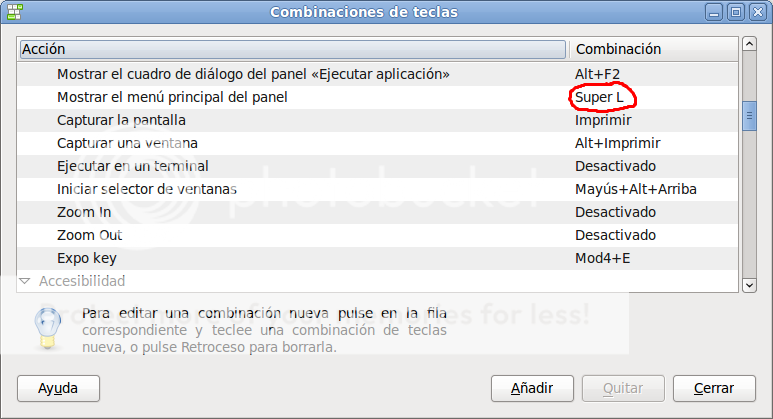Image resolution: width=773 pixels, height=419 pixels.
Task: Expand the Accesibilidad category
Action: (26, 282)
